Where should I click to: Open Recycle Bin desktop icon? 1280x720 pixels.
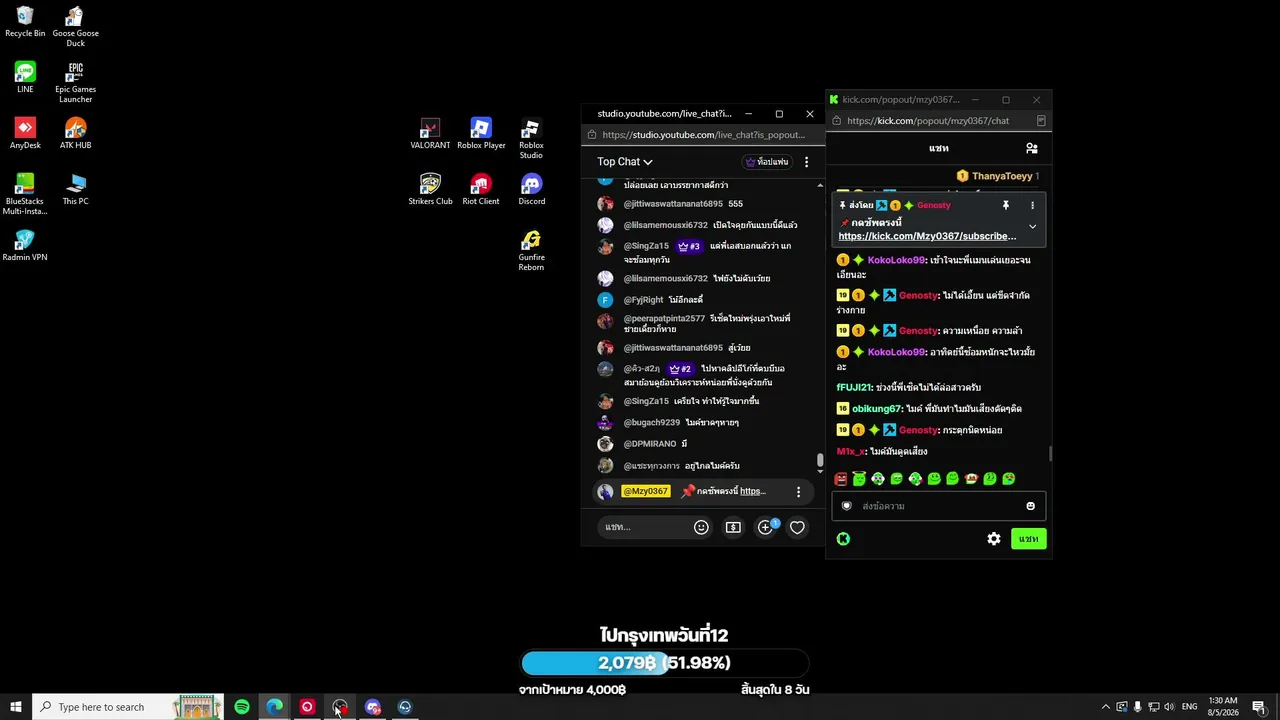pyautogui.click(x=25, y=22)
